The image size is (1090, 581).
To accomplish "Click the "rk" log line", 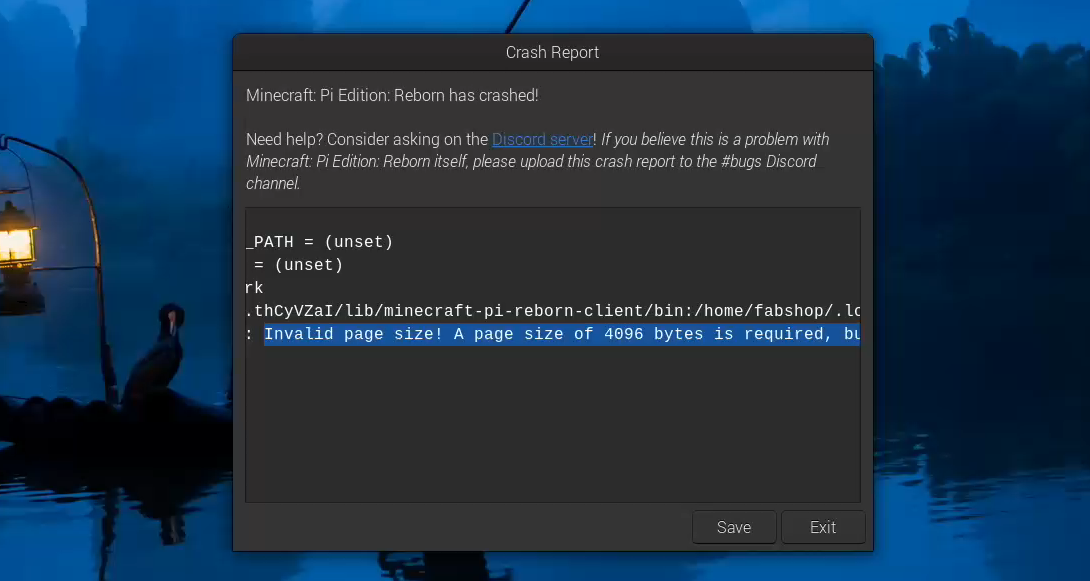I will tap(254, 288).
